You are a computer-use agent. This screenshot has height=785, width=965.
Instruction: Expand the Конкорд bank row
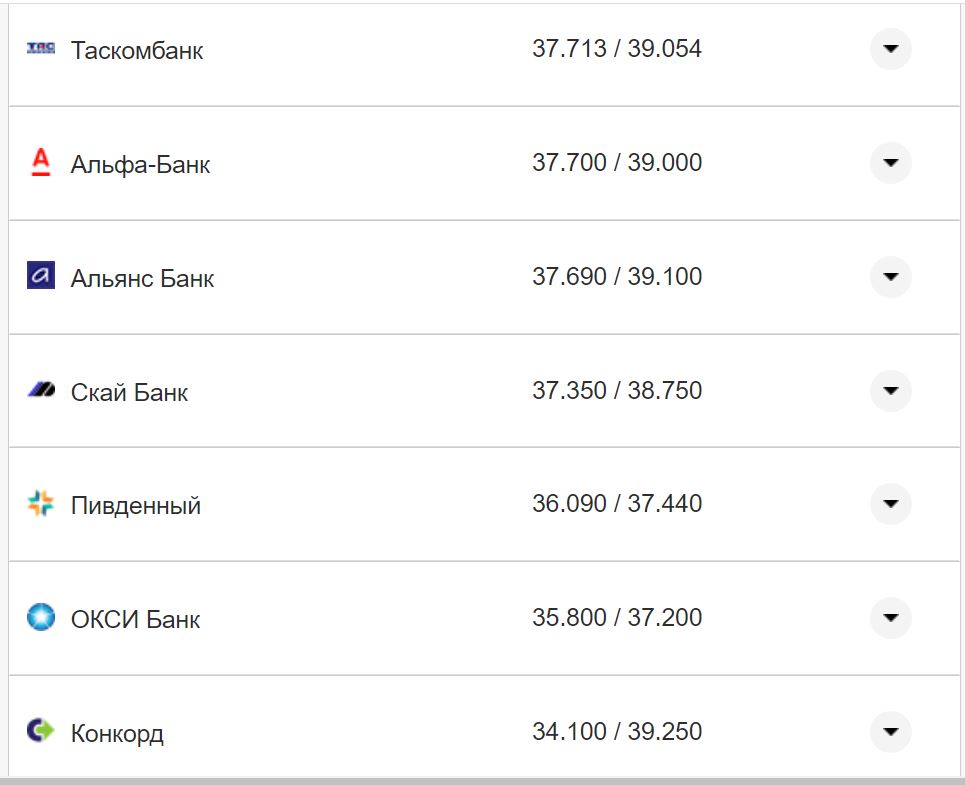[890, 732]
